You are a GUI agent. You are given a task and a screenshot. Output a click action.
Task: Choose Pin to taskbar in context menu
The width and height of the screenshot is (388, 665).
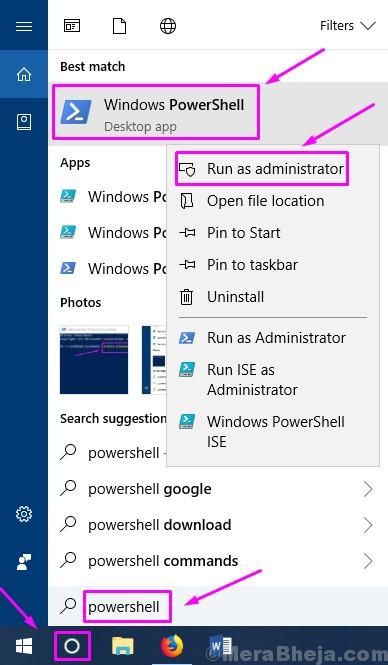tap(273, 265)
